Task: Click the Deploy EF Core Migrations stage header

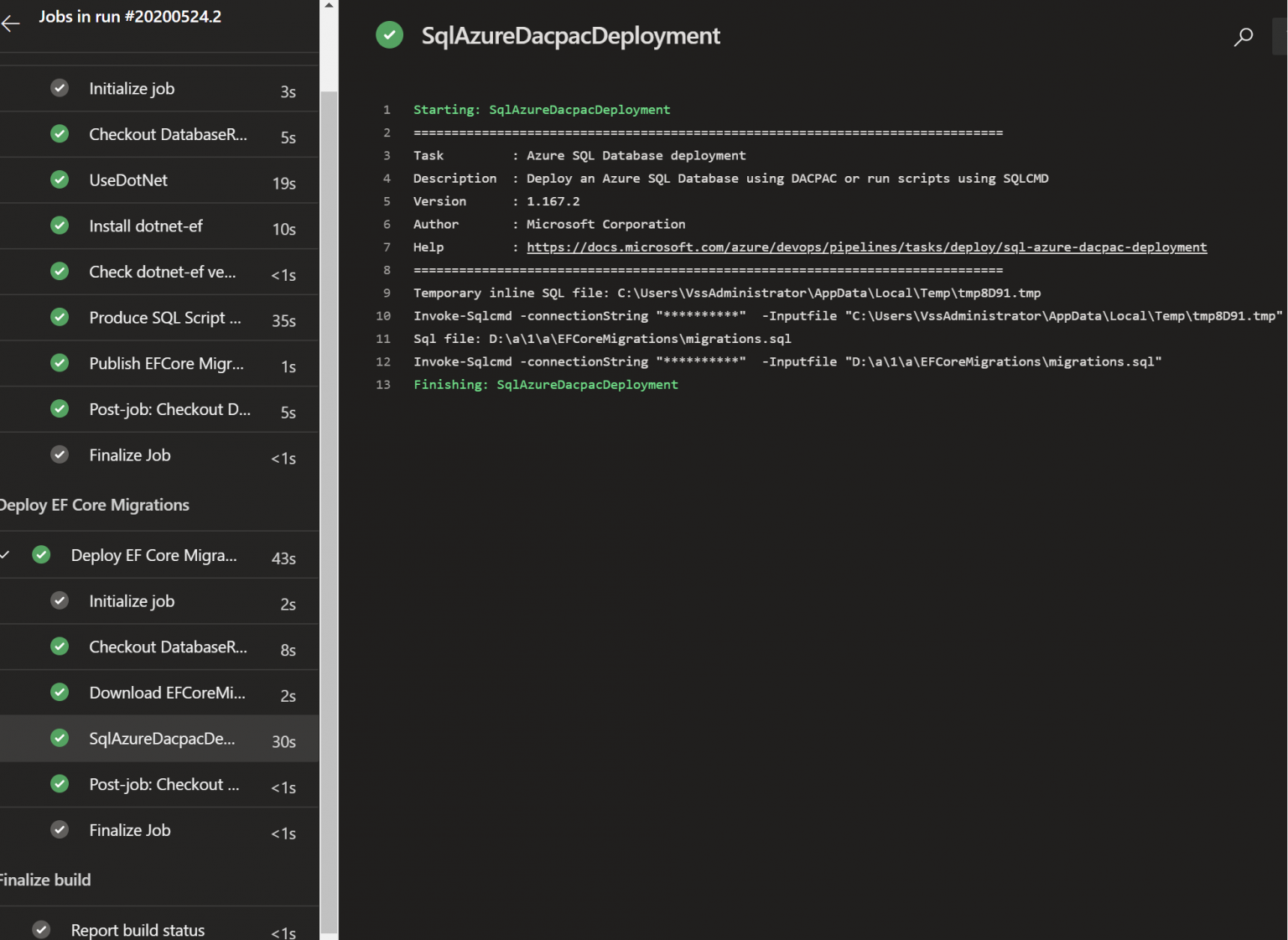Action: (x=95, y=505)
